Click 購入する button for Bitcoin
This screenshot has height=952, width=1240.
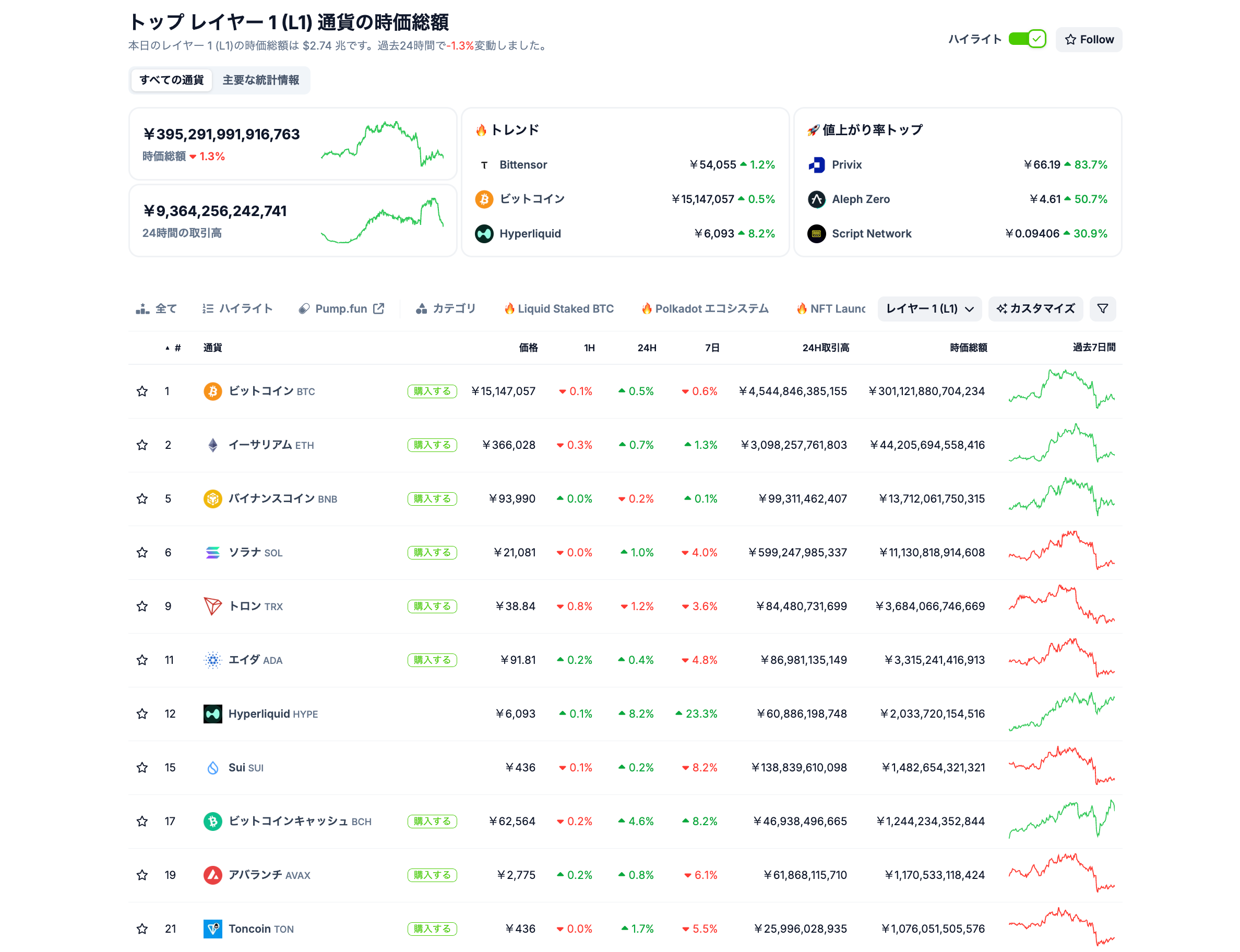click(x=432, y=391)
